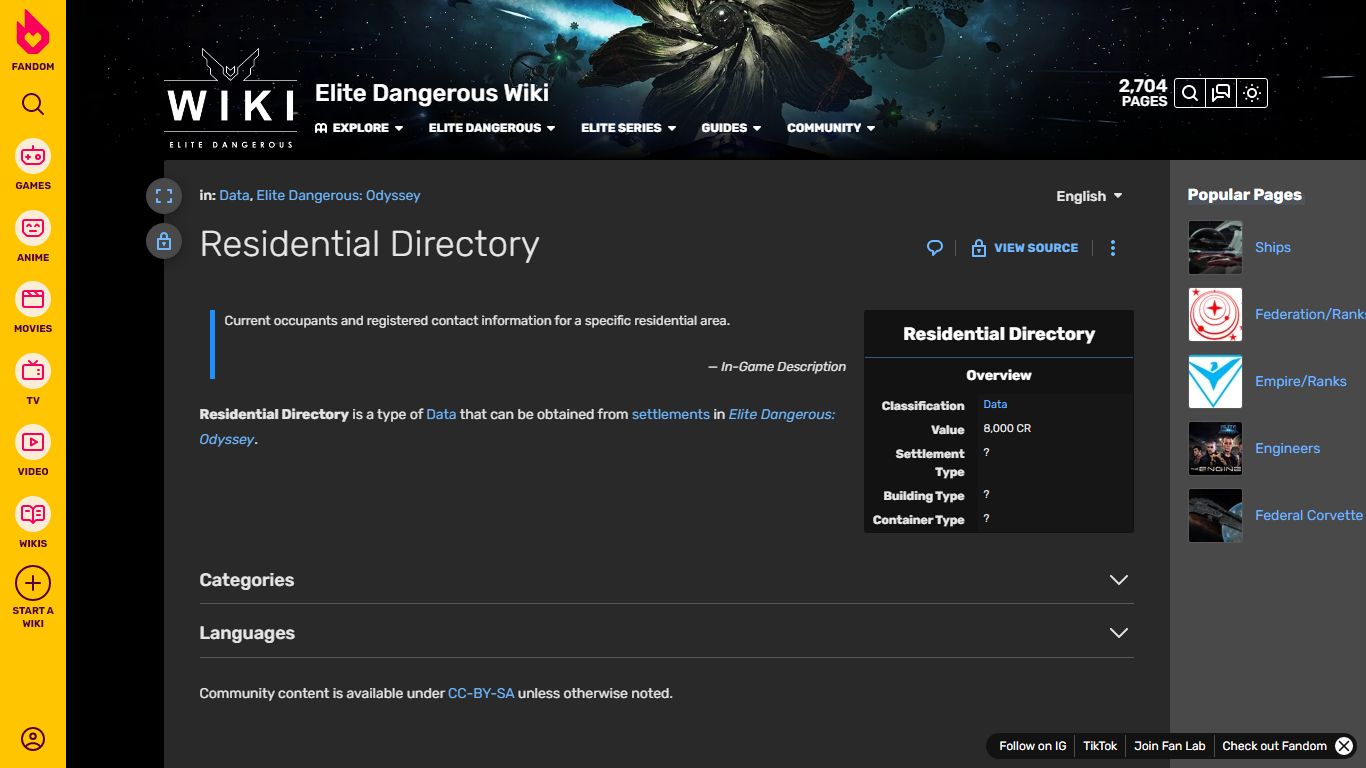This screenshot has width=1366, height=768.
Task: Open the wiki discussions icon
Action: click(1221, 93)
